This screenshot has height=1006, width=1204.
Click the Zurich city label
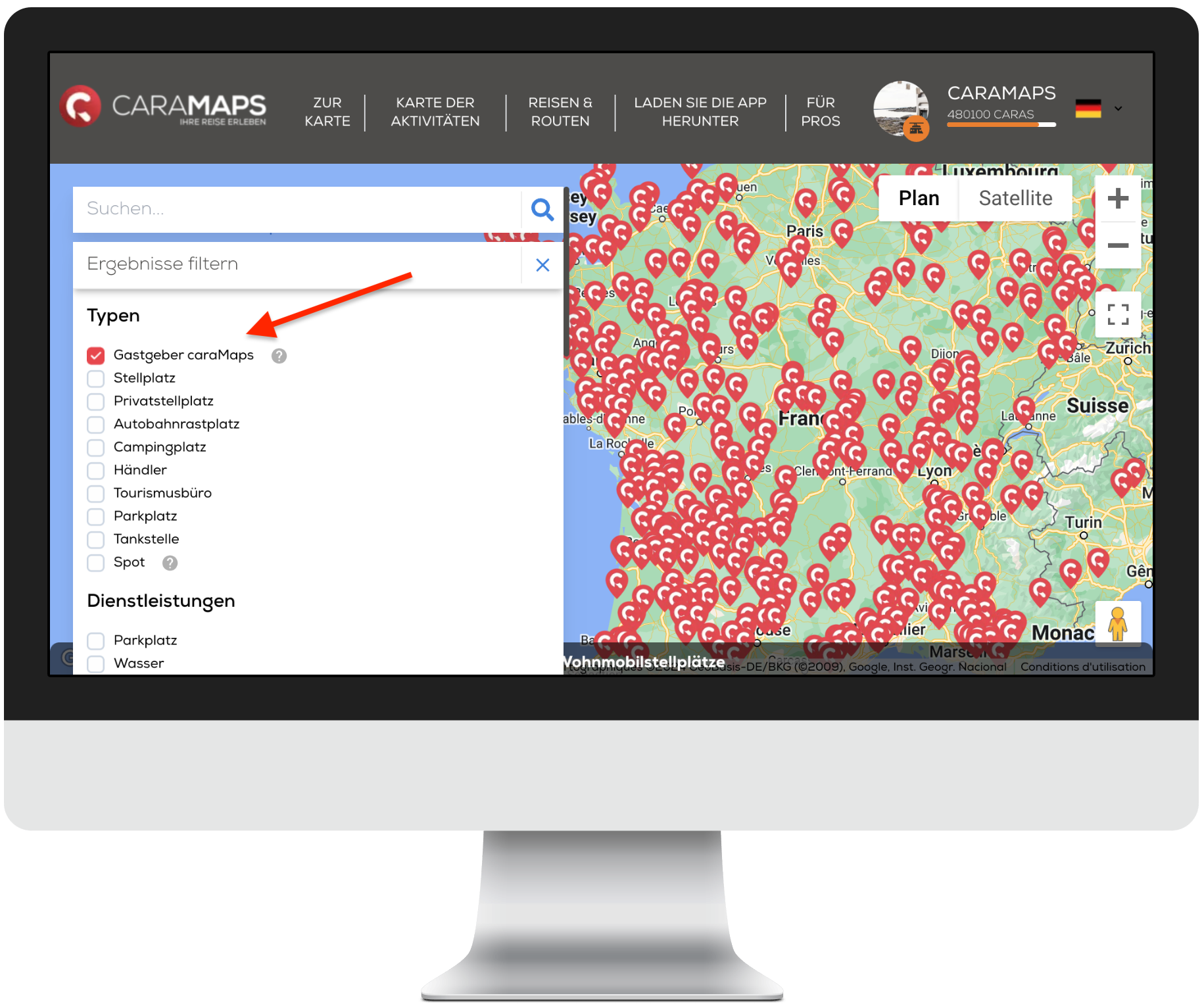click(1128, 348)
